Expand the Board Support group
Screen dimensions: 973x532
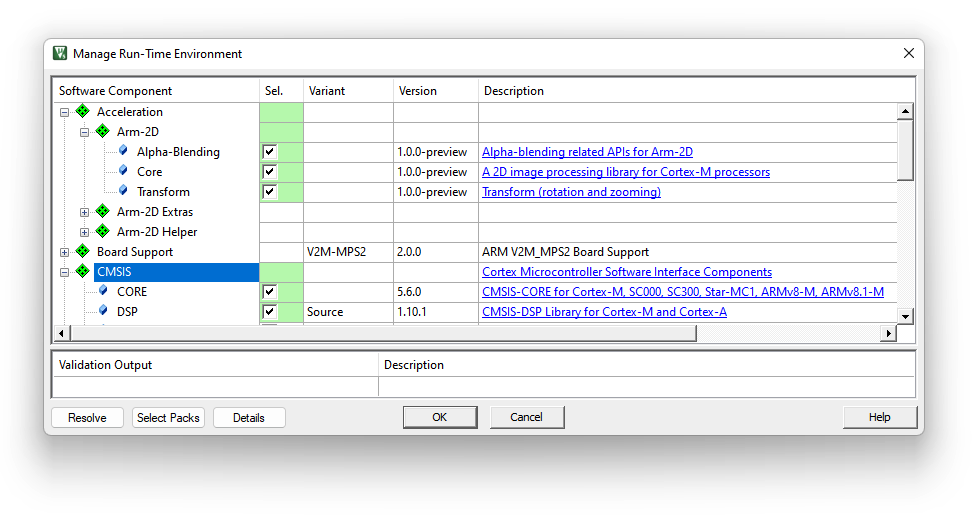pyautogui.click(x=65, y=252)
